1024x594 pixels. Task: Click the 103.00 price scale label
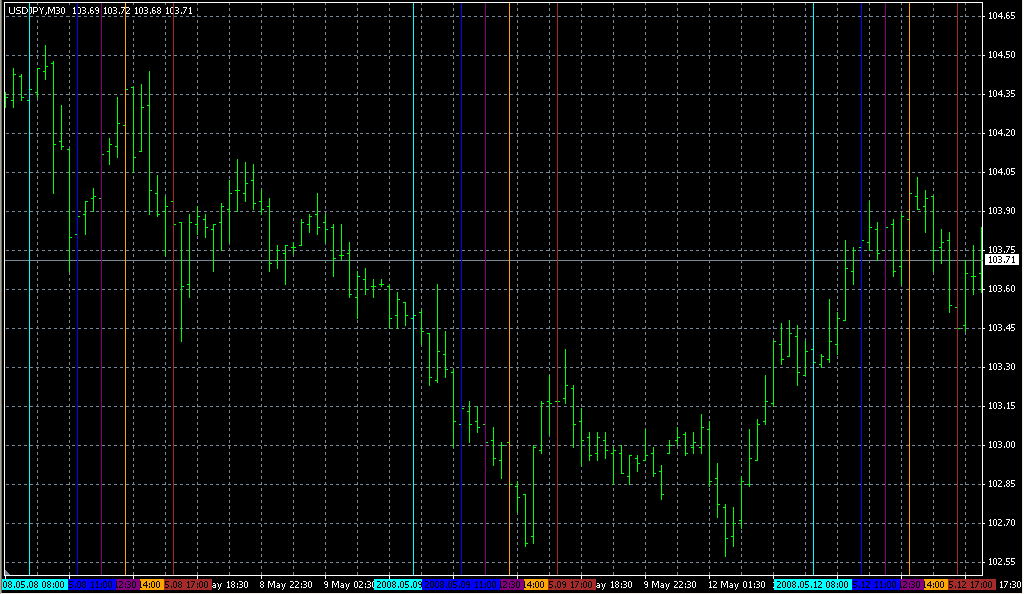[1001, 445]
